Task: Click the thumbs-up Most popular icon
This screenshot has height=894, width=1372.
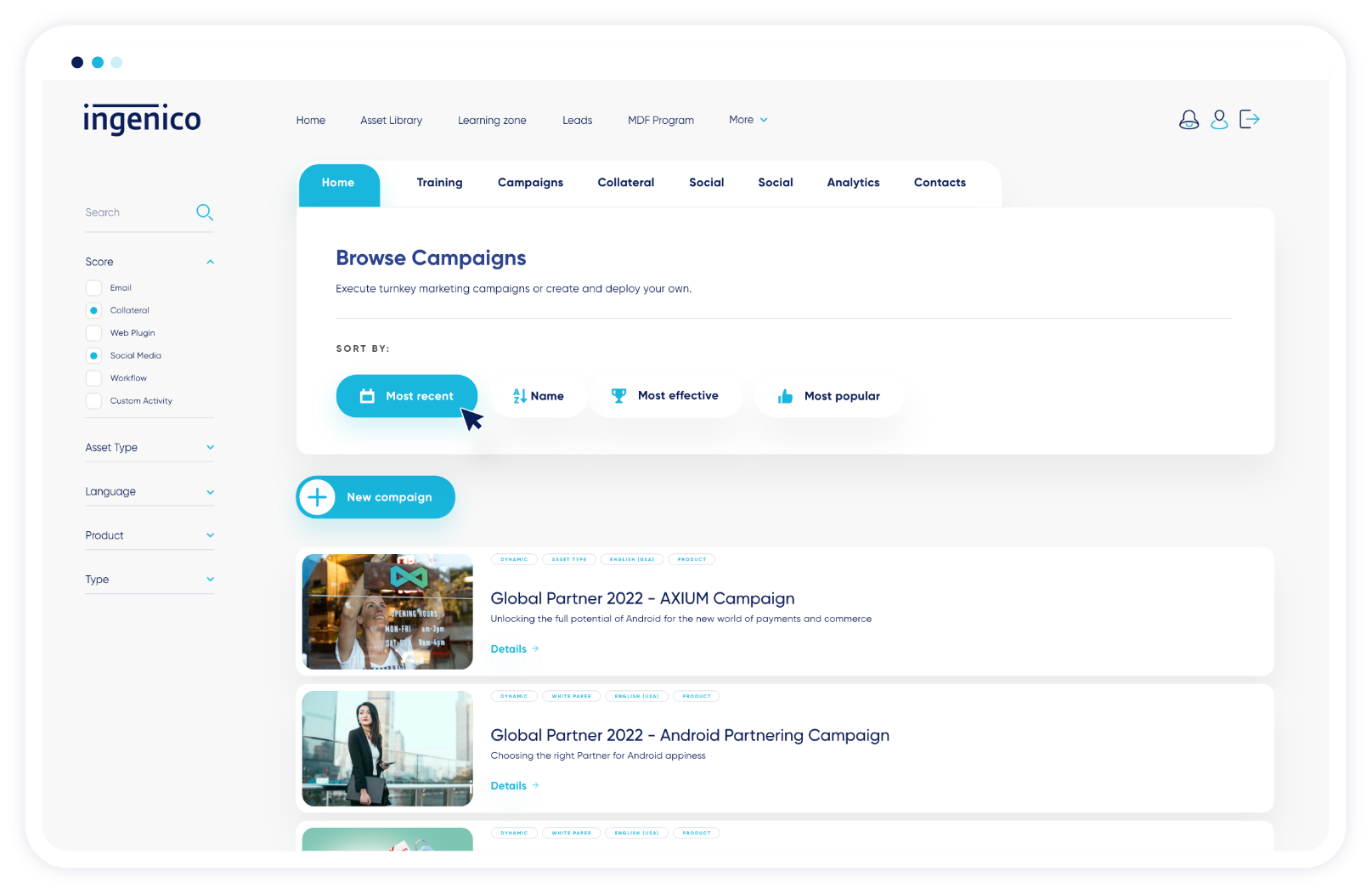Action: click(x=785, y=396)
